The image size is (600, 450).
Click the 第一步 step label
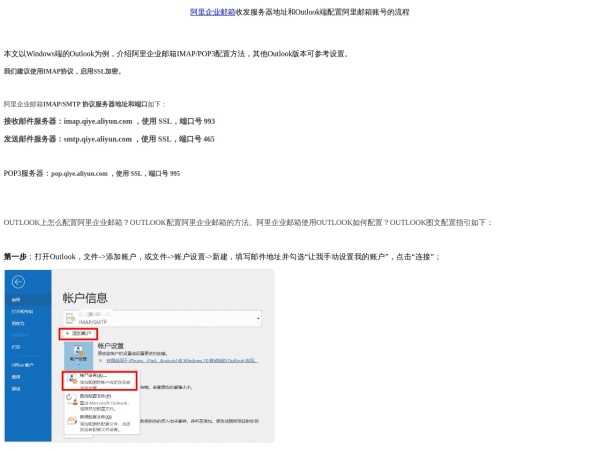[15, 257]
